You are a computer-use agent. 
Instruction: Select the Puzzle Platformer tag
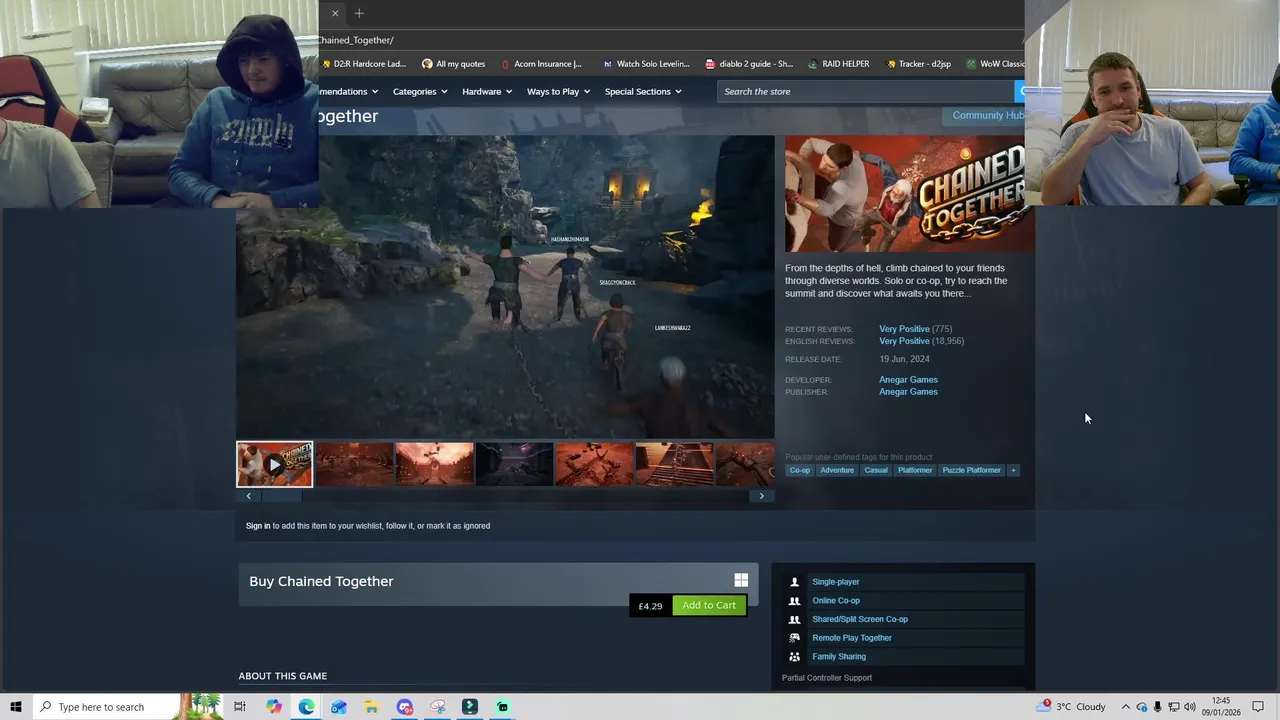[x=971, y=470]
